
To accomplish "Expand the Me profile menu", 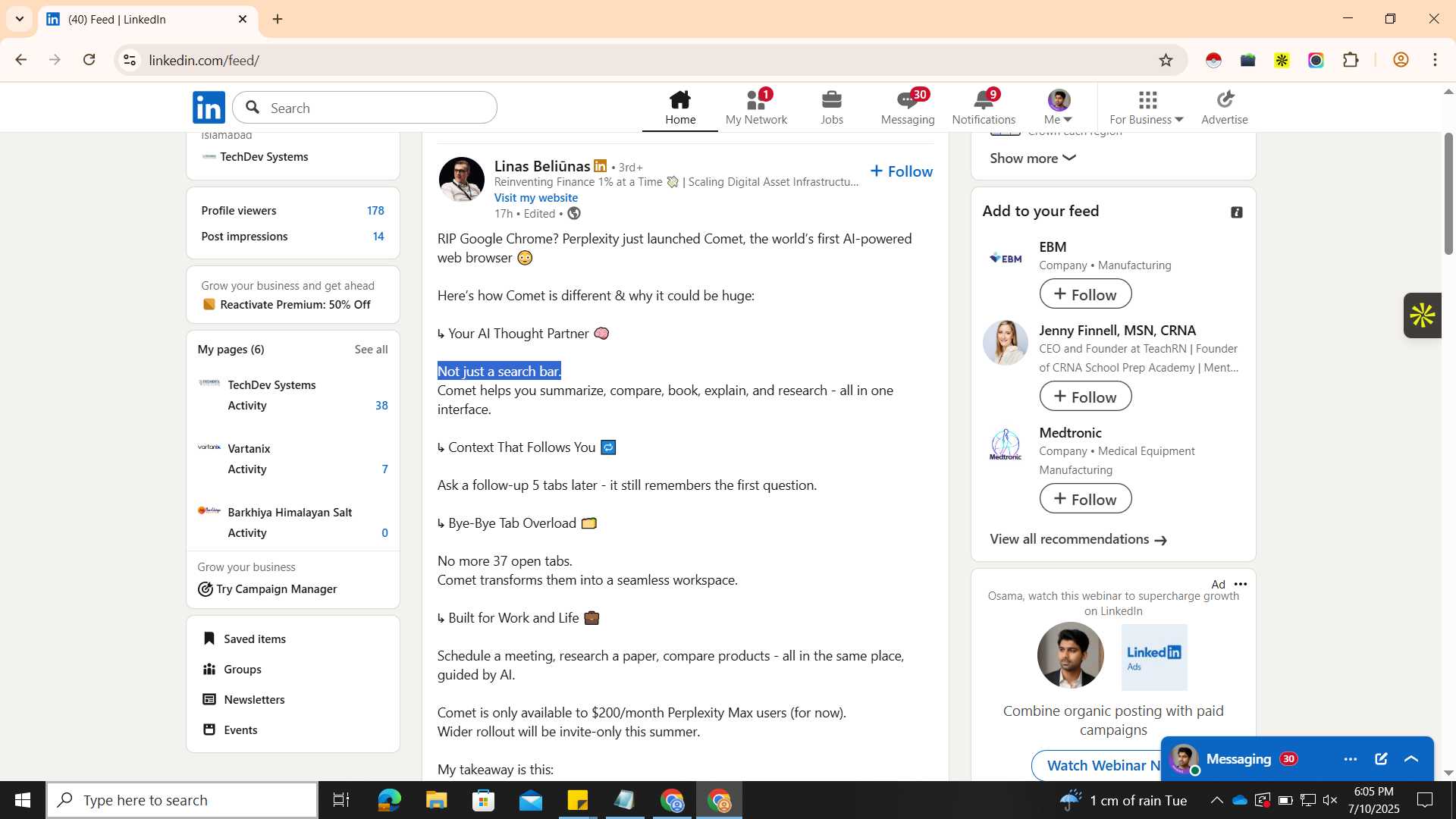I will coord(1059,108).
